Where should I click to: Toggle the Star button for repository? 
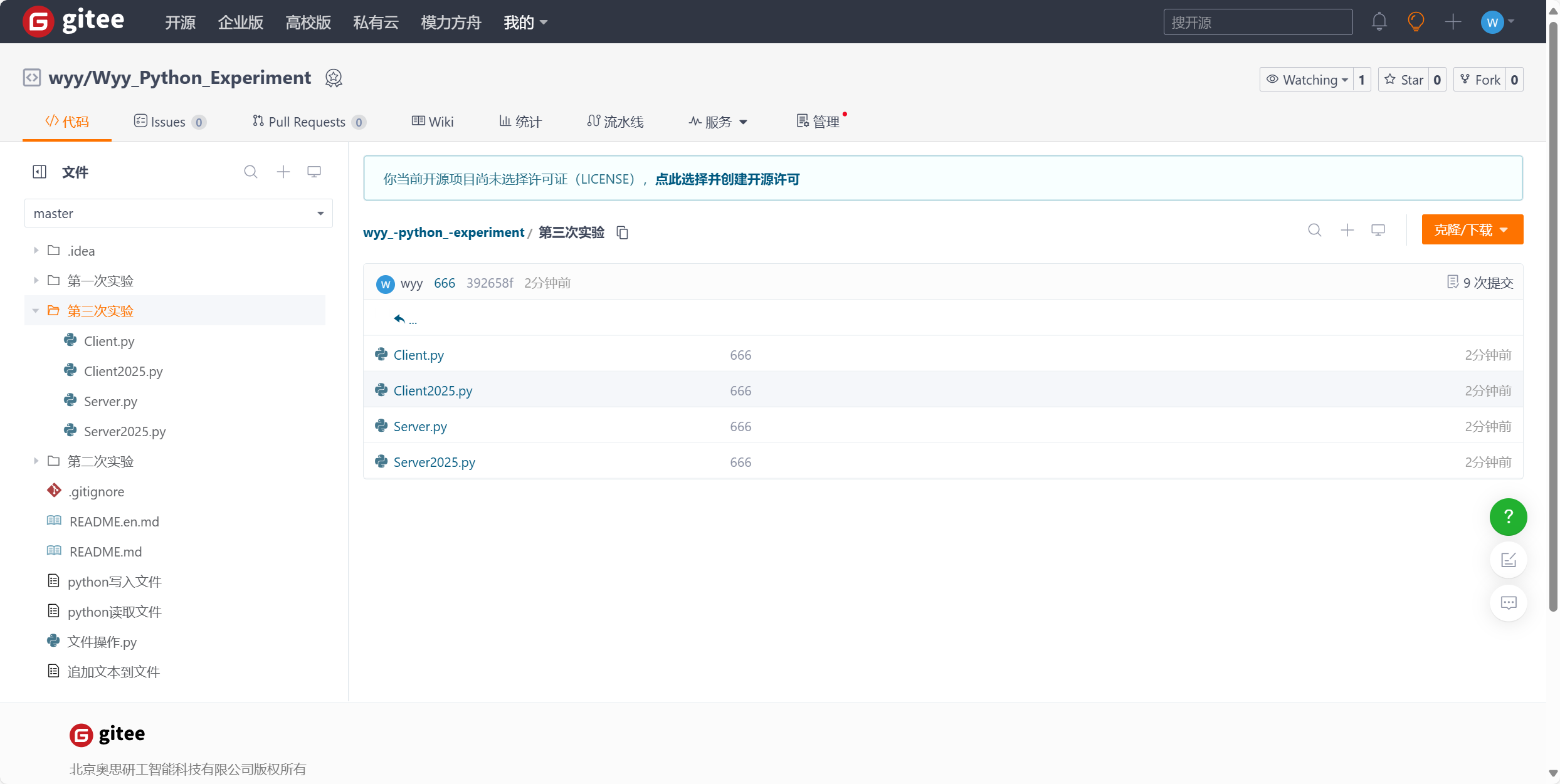pyautogui.click(x=1404, y=80)
